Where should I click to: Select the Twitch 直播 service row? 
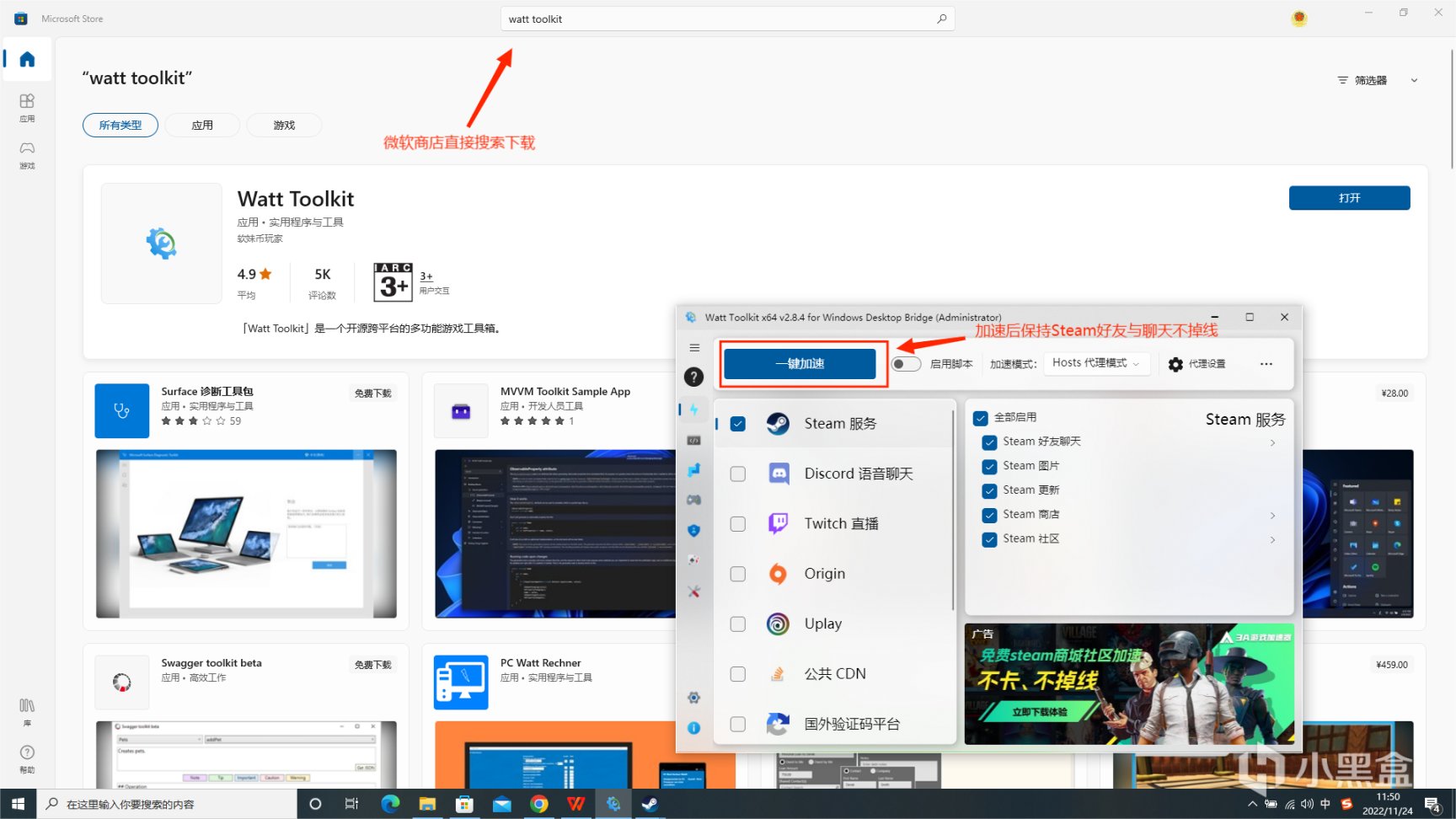(834, 524)
